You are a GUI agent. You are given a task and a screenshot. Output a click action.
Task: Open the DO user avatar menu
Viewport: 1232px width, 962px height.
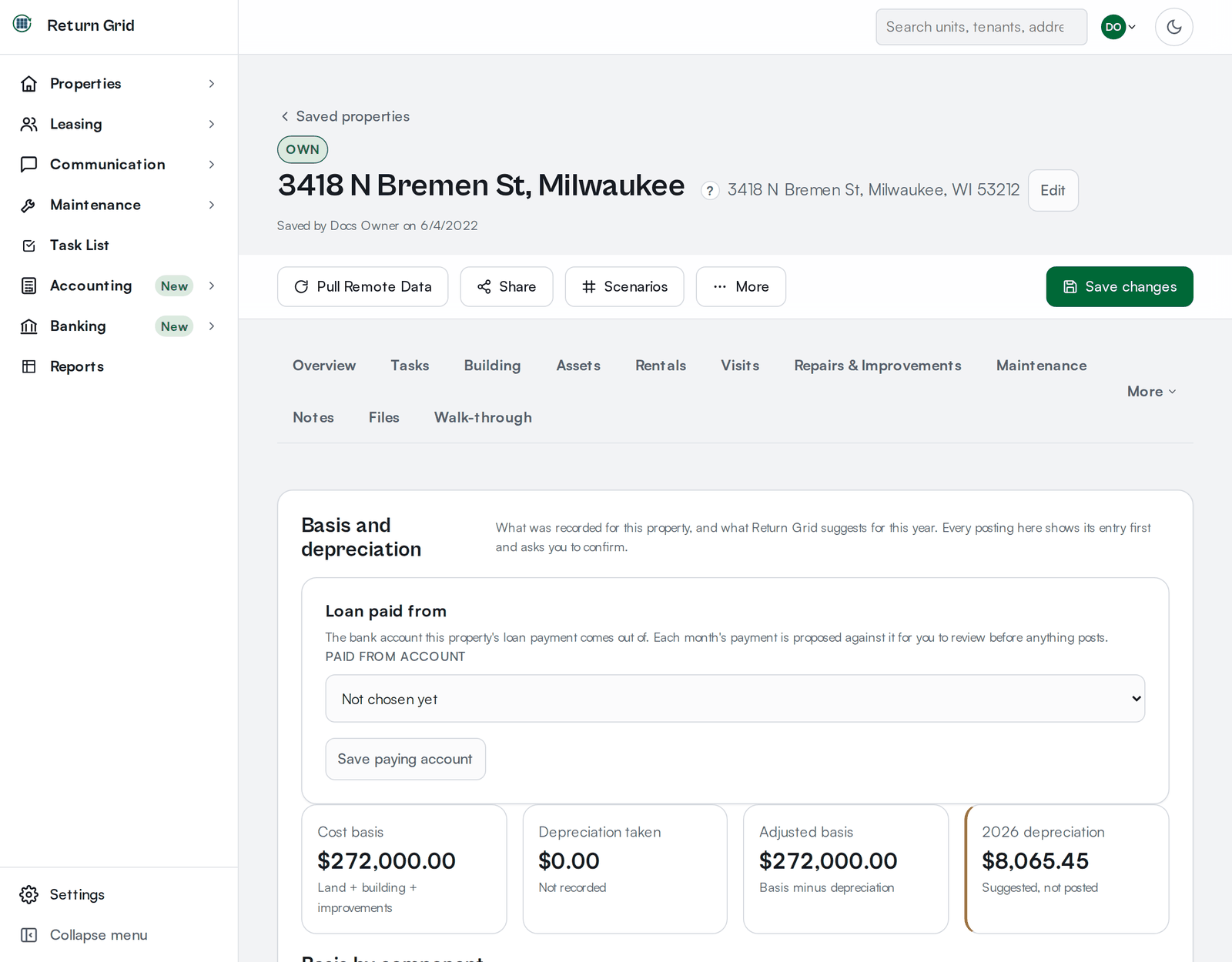point(1119,27)
